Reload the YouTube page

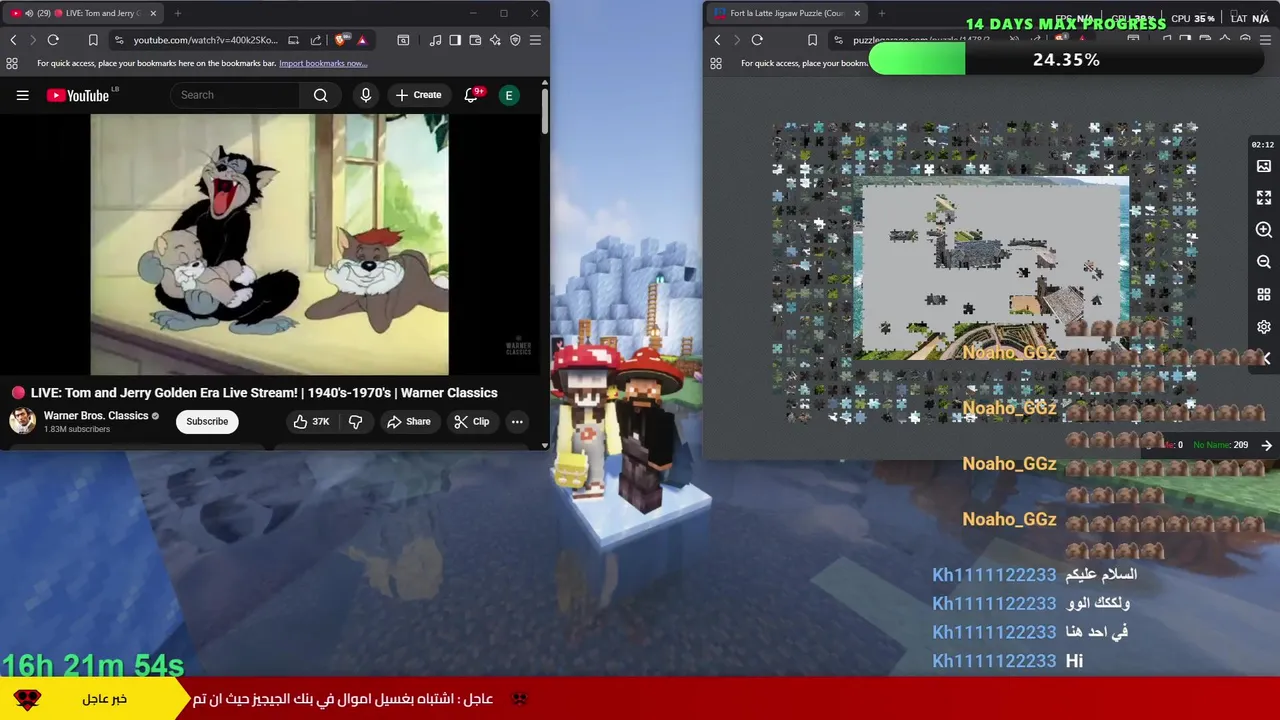[x=53, y=40]
